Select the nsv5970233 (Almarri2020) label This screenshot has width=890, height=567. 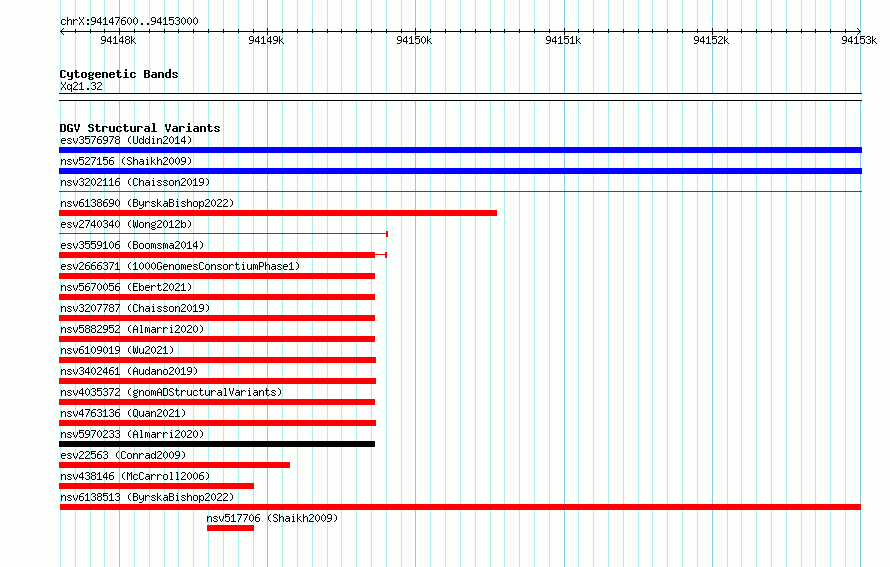point(132,434)
